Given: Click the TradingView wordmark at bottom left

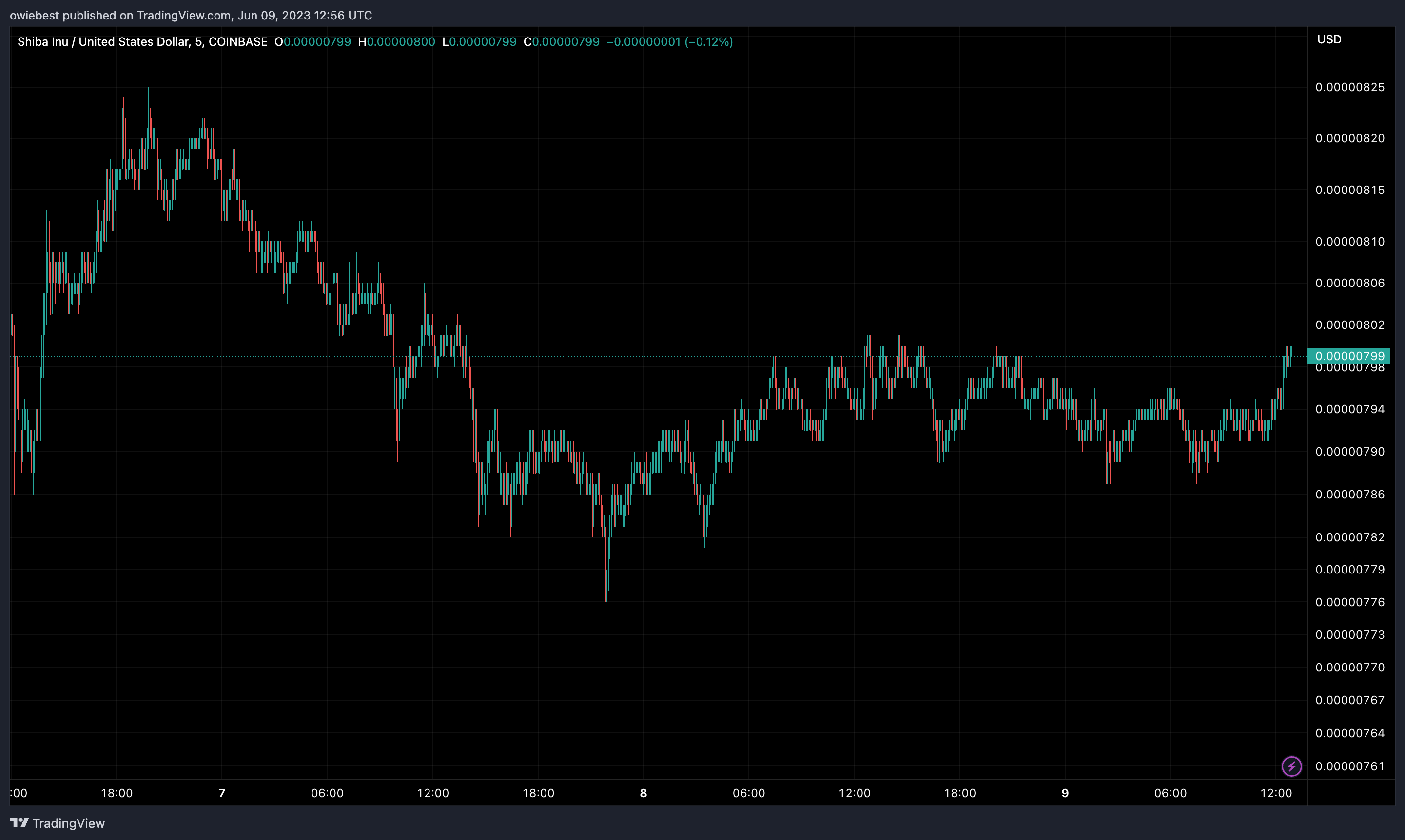Looking at the screenshot, I should click(69, 823).
